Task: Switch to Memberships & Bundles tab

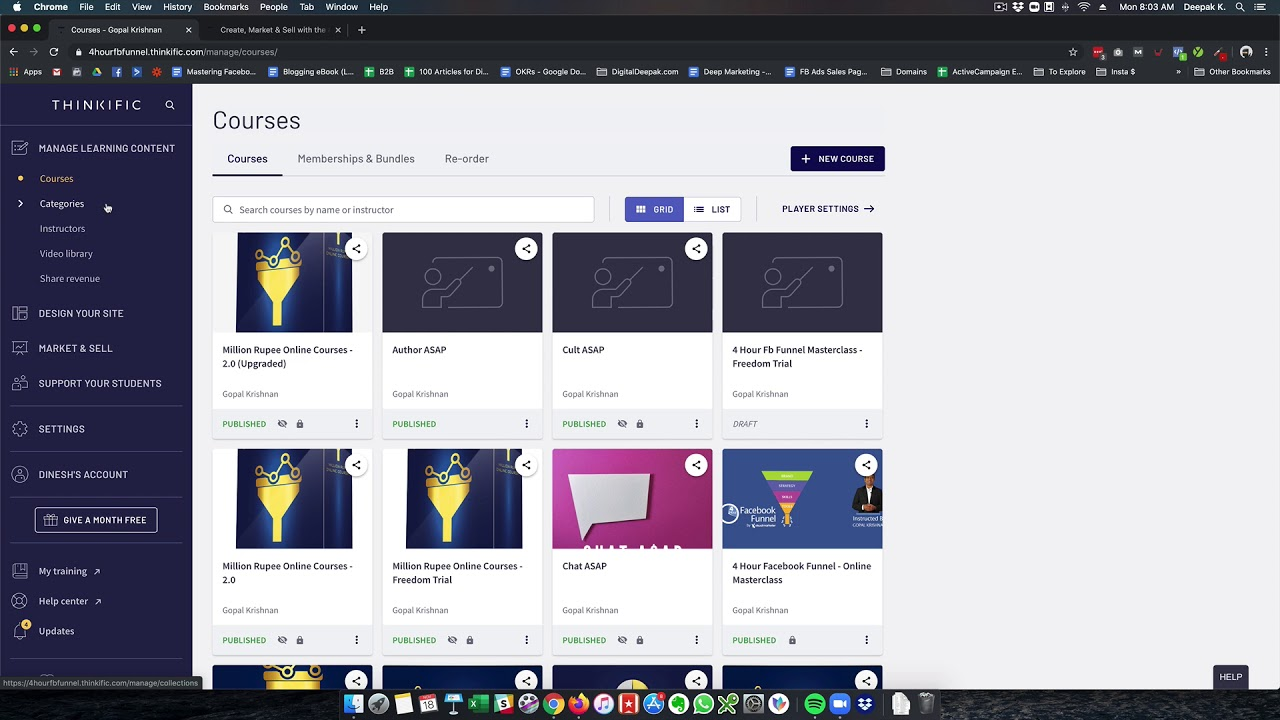Action: [x=356, y=159]
